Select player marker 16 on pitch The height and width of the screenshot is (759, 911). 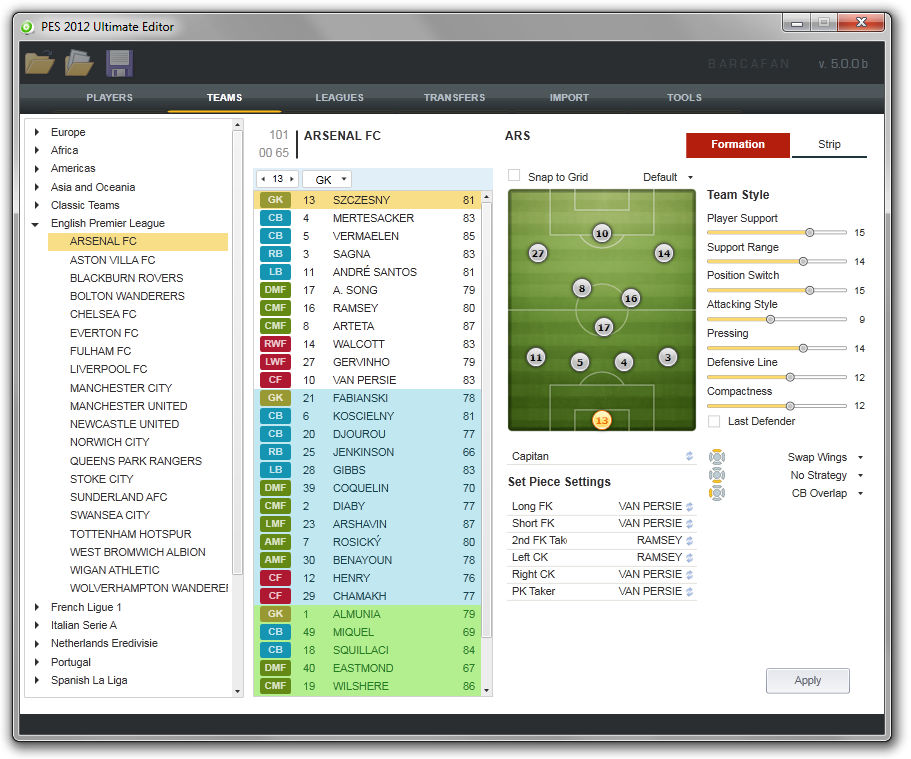pos(630,299)
